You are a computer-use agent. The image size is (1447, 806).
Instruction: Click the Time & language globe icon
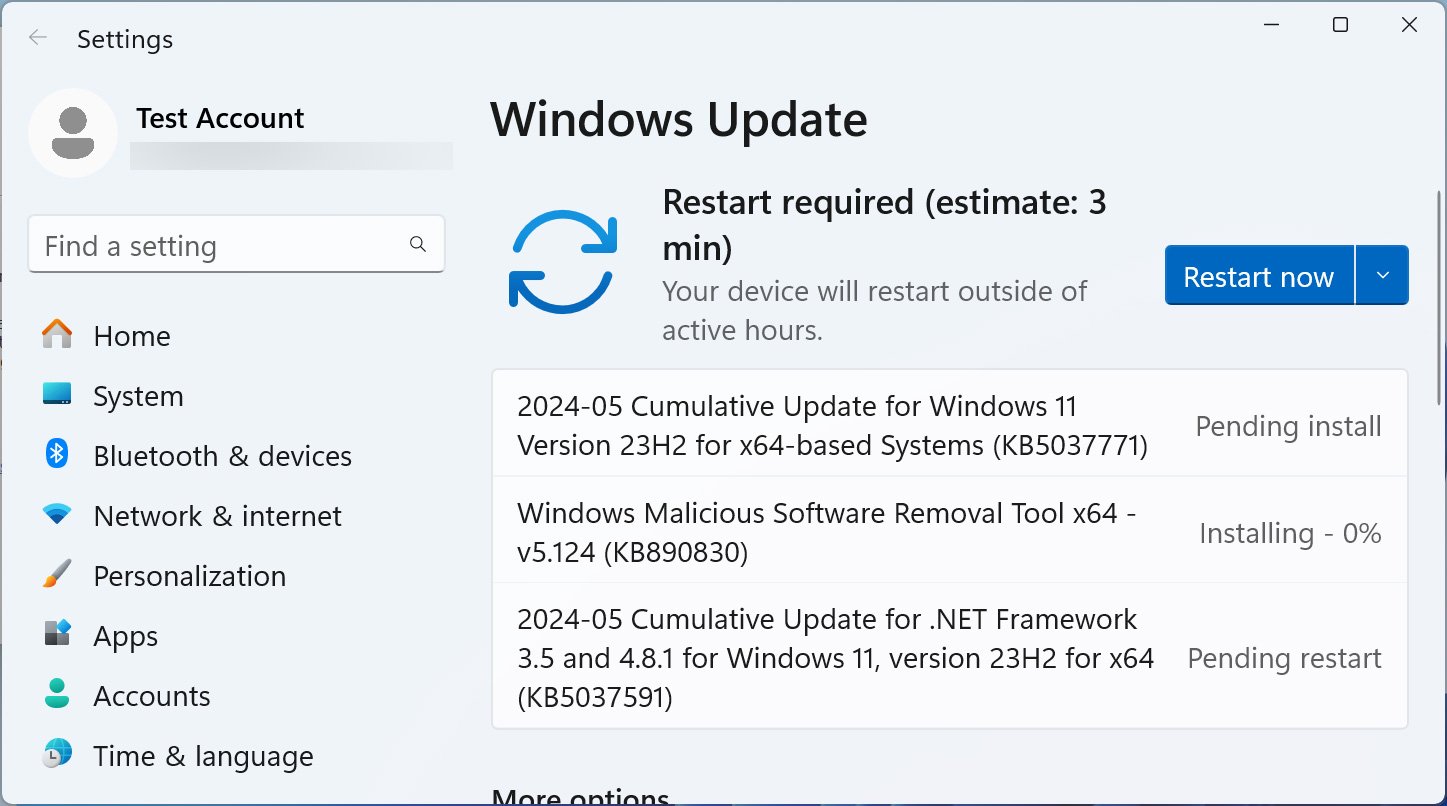[x=57, y=755]
